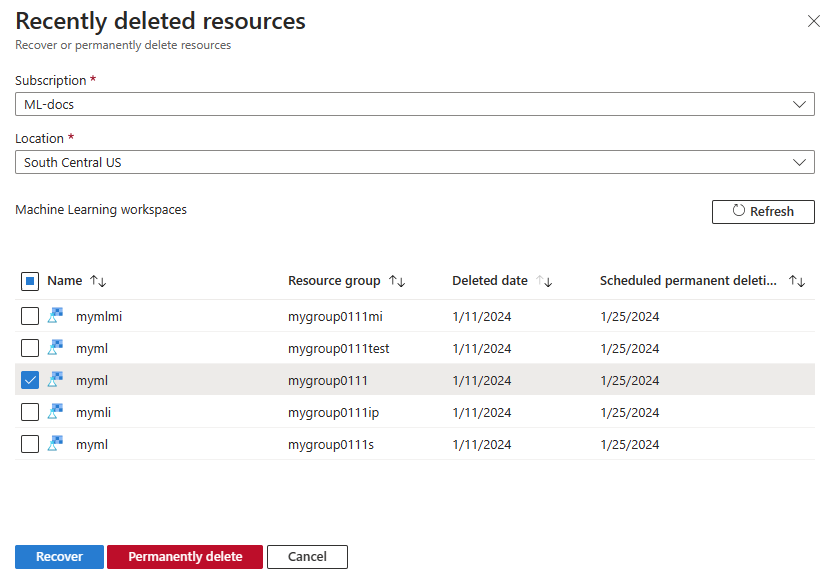Deselect the checked myml row in mygroup0111
This screenshot has height=576, width=832.
pyautogui.click(x=30, y=379)
